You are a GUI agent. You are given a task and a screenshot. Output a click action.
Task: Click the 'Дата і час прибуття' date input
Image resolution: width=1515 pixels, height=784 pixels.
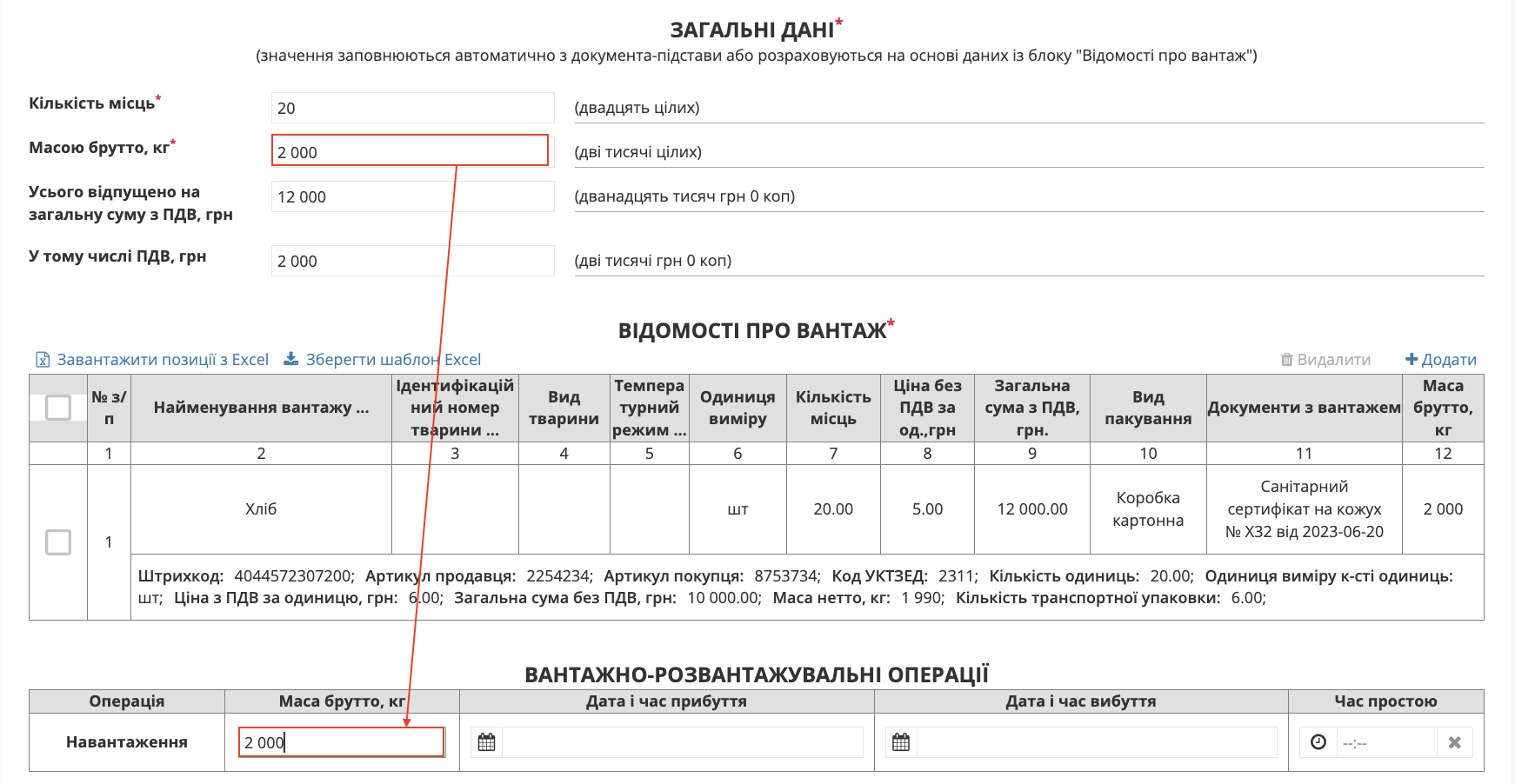pos(683,742)
